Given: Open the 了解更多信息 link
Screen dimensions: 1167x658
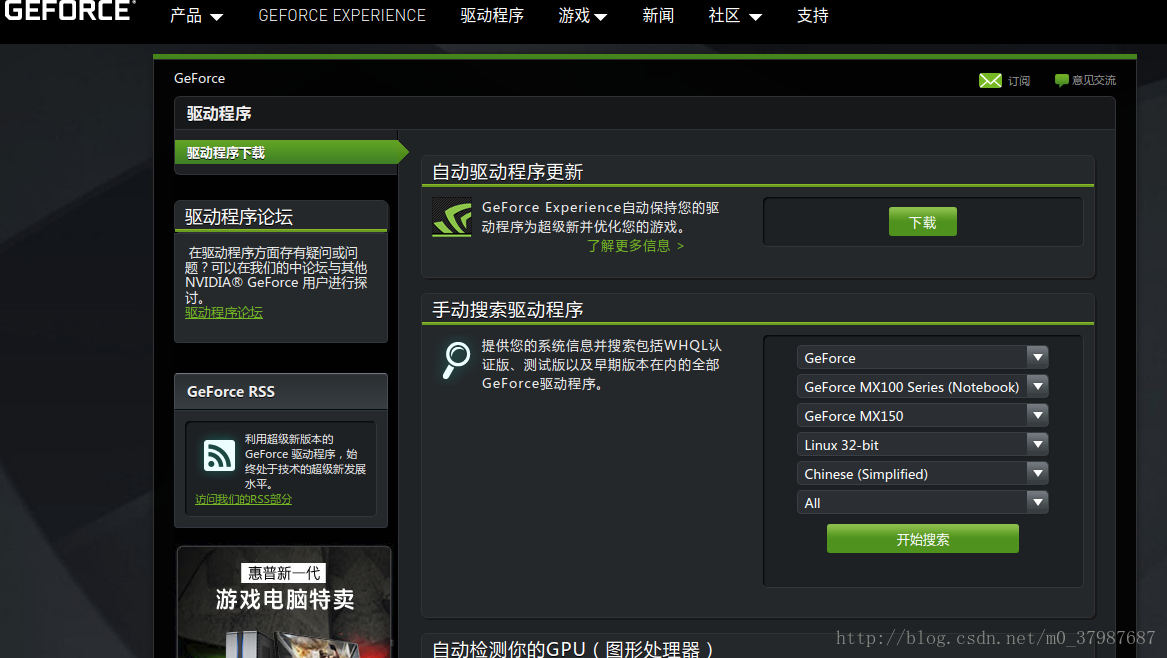Looking at the screenshot, I should tap(635, 246).
